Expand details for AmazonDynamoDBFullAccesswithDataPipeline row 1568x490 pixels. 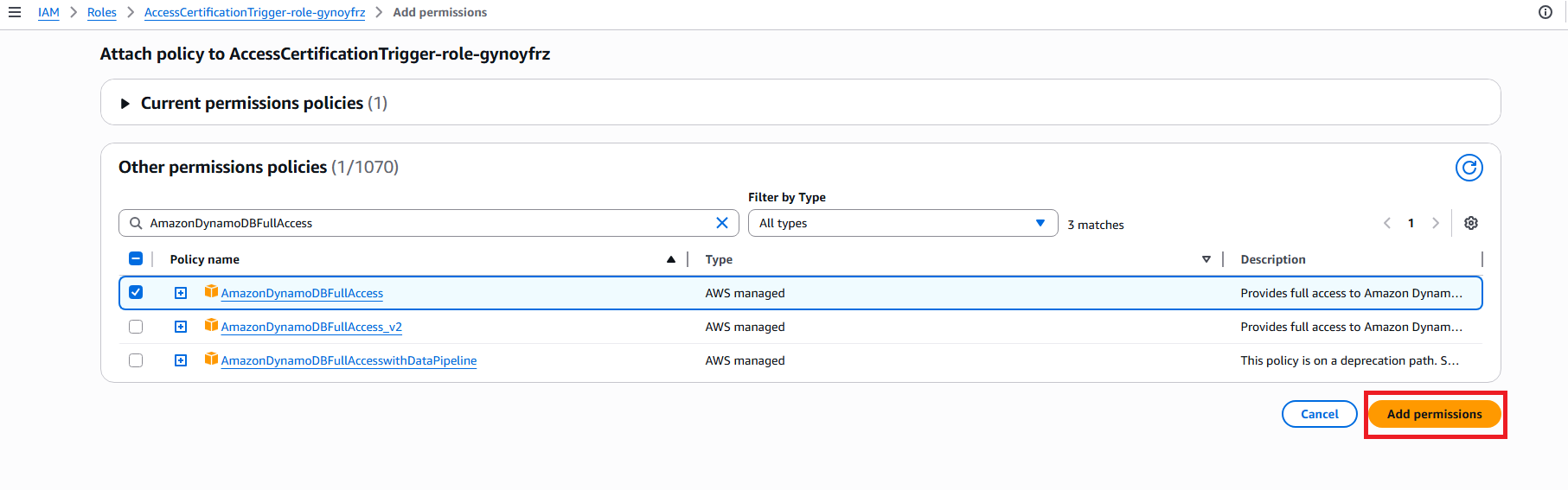[x=181, y=360]
